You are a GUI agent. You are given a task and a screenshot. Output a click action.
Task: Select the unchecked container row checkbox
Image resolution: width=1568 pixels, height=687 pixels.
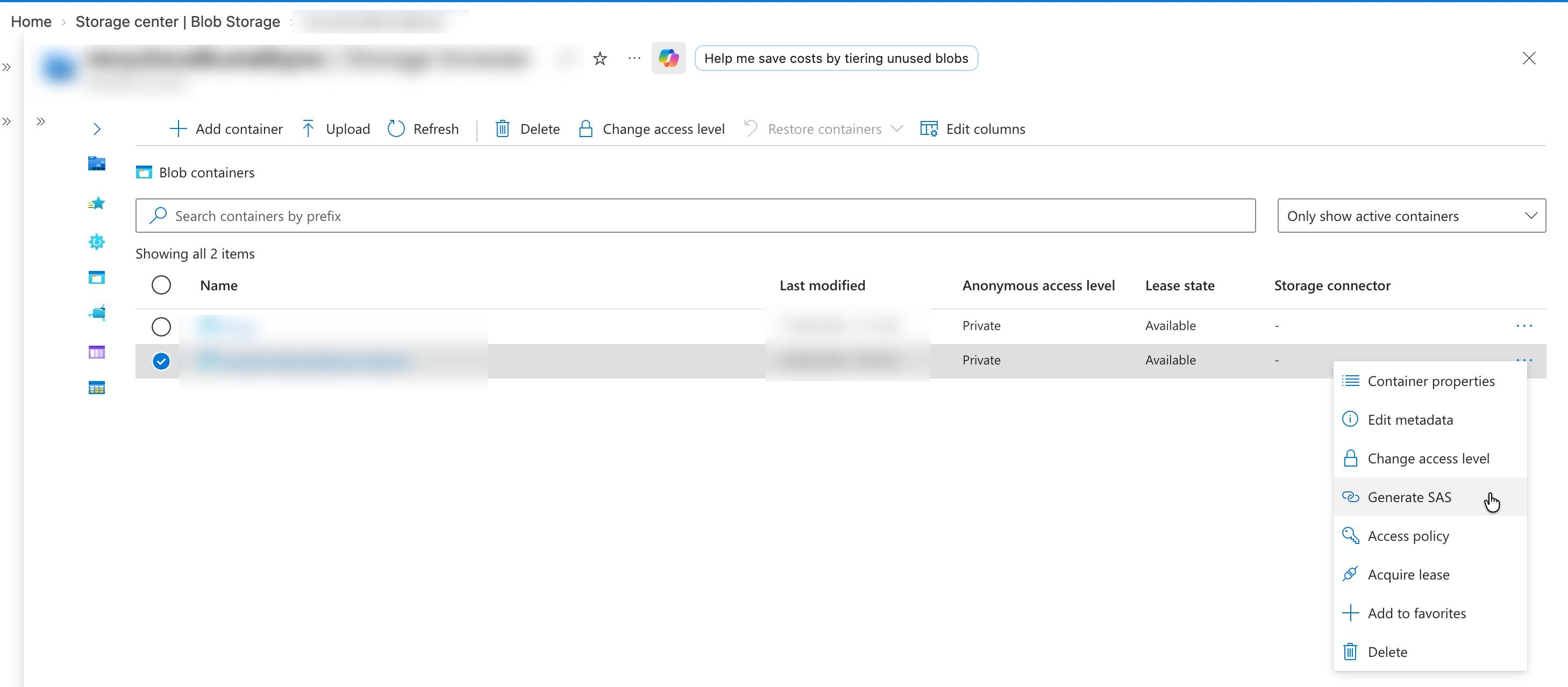click(x=161, y=327)
